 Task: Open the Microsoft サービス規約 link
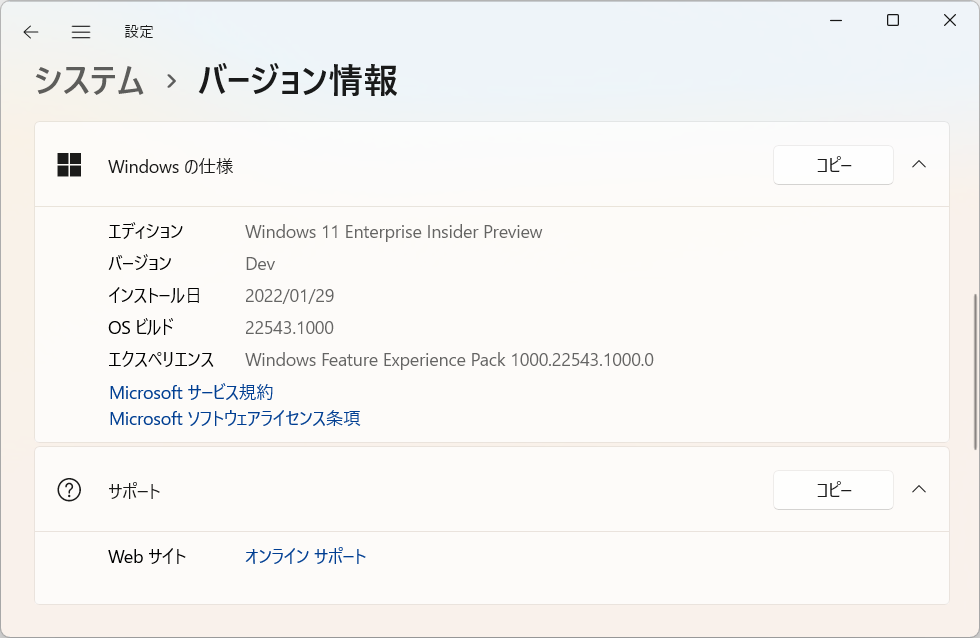(x=191, y=392)
